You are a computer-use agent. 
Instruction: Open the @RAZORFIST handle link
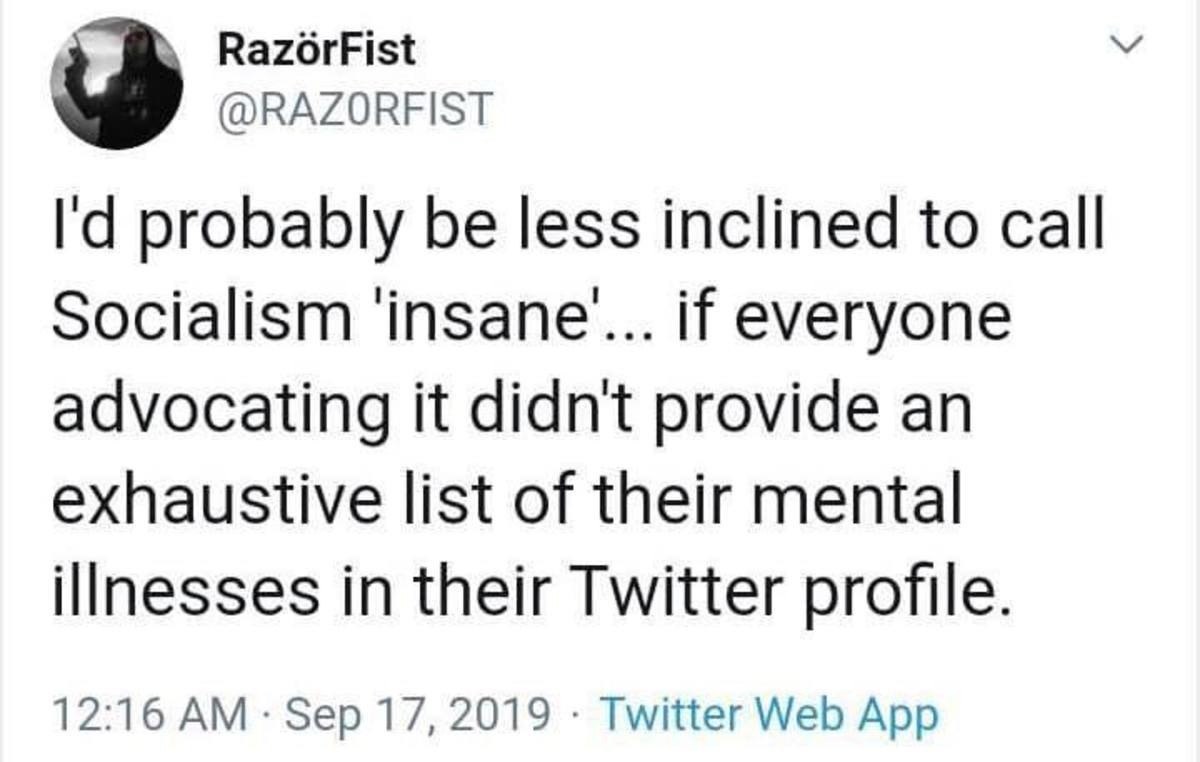[x=354, y=110]
